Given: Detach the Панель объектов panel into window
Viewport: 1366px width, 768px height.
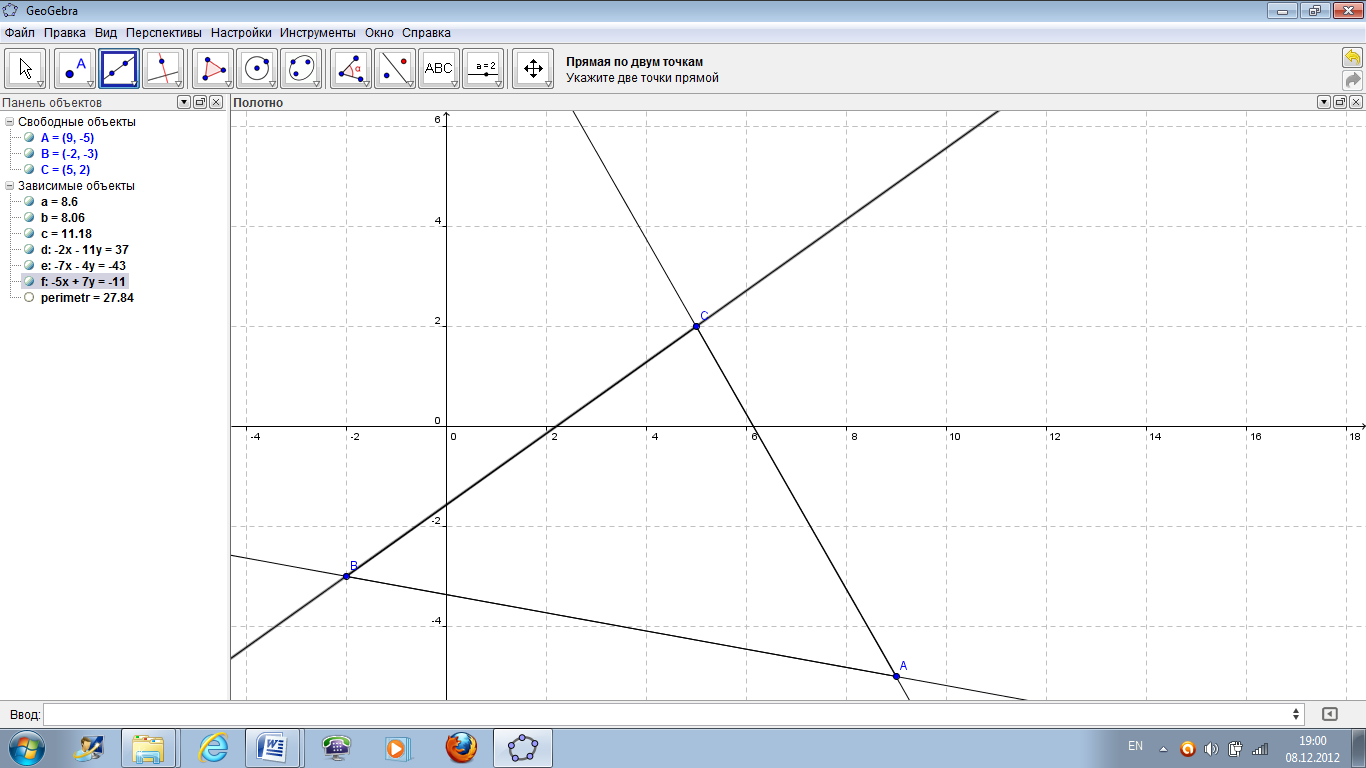Looking at the screenshot, I should [200, 102].
